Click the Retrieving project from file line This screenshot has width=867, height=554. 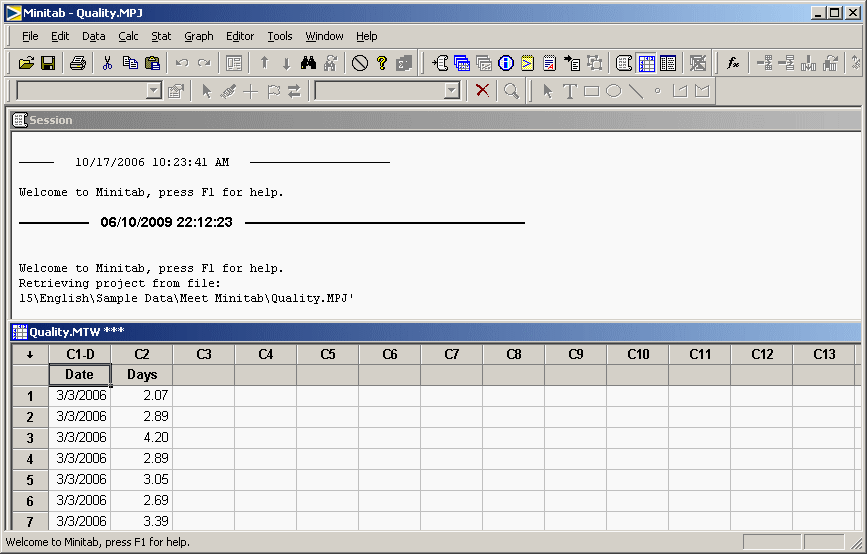tap(119, 283)
